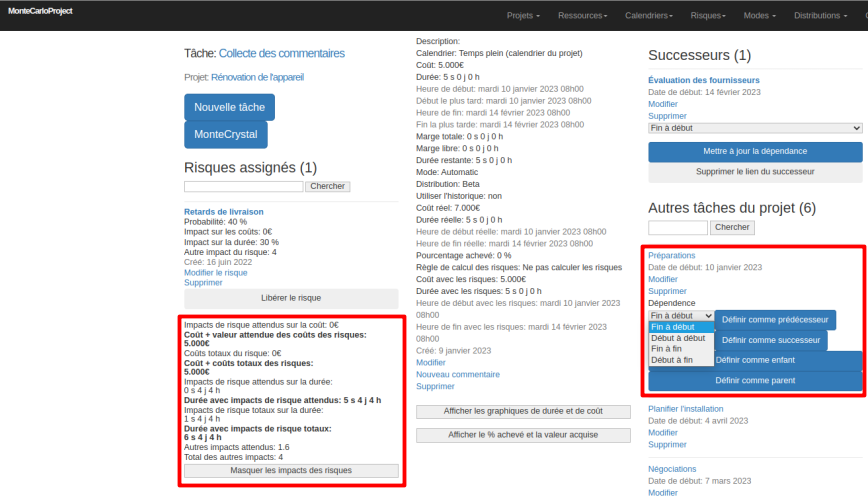Open the Distributions menu
Screen dimensions: 868x499
(x=821, y=16)
